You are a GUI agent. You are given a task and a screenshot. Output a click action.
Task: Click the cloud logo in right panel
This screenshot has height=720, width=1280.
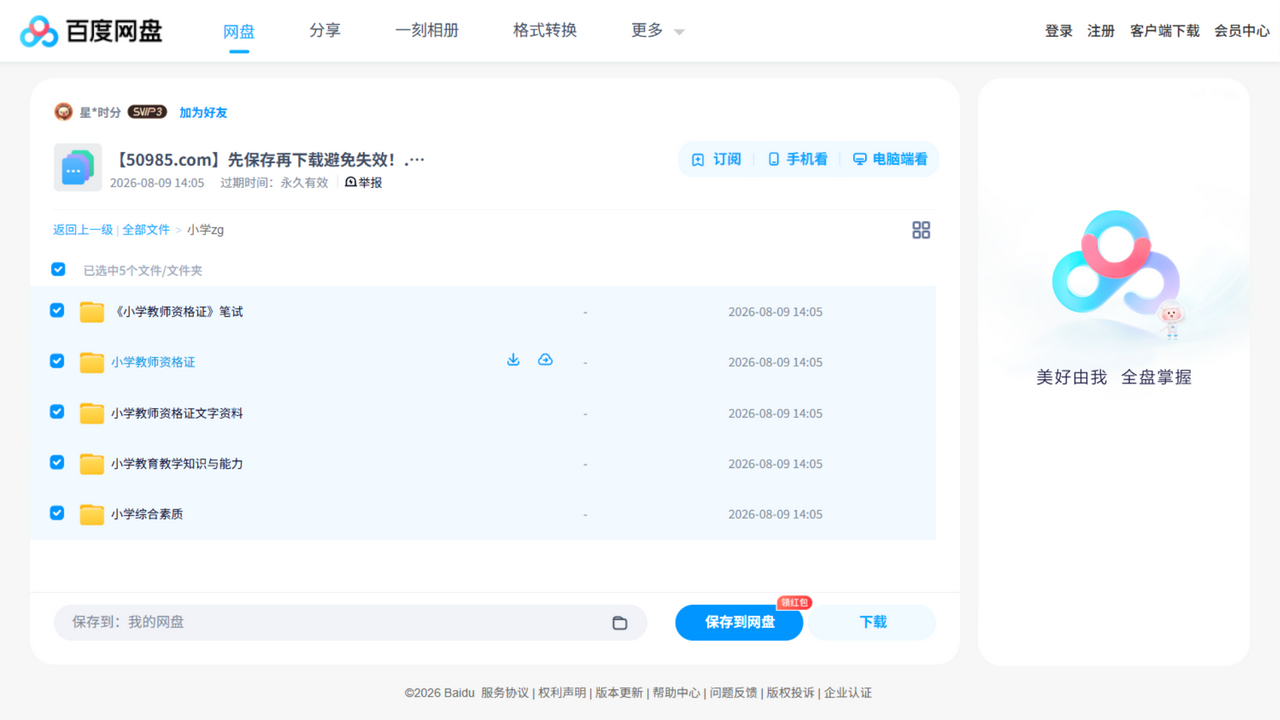(x=1115, y=262)
